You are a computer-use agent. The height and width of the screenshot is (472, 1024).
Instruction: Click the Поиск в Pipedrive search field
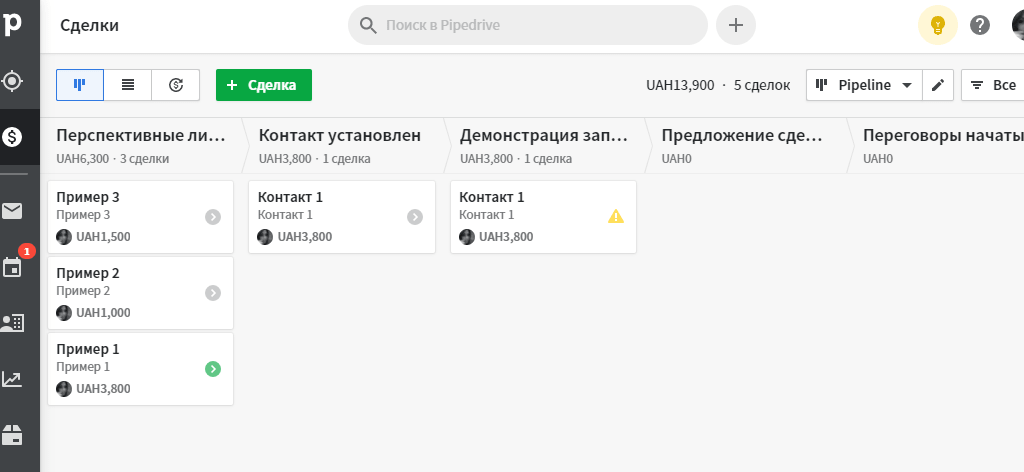tap(528, 25)
